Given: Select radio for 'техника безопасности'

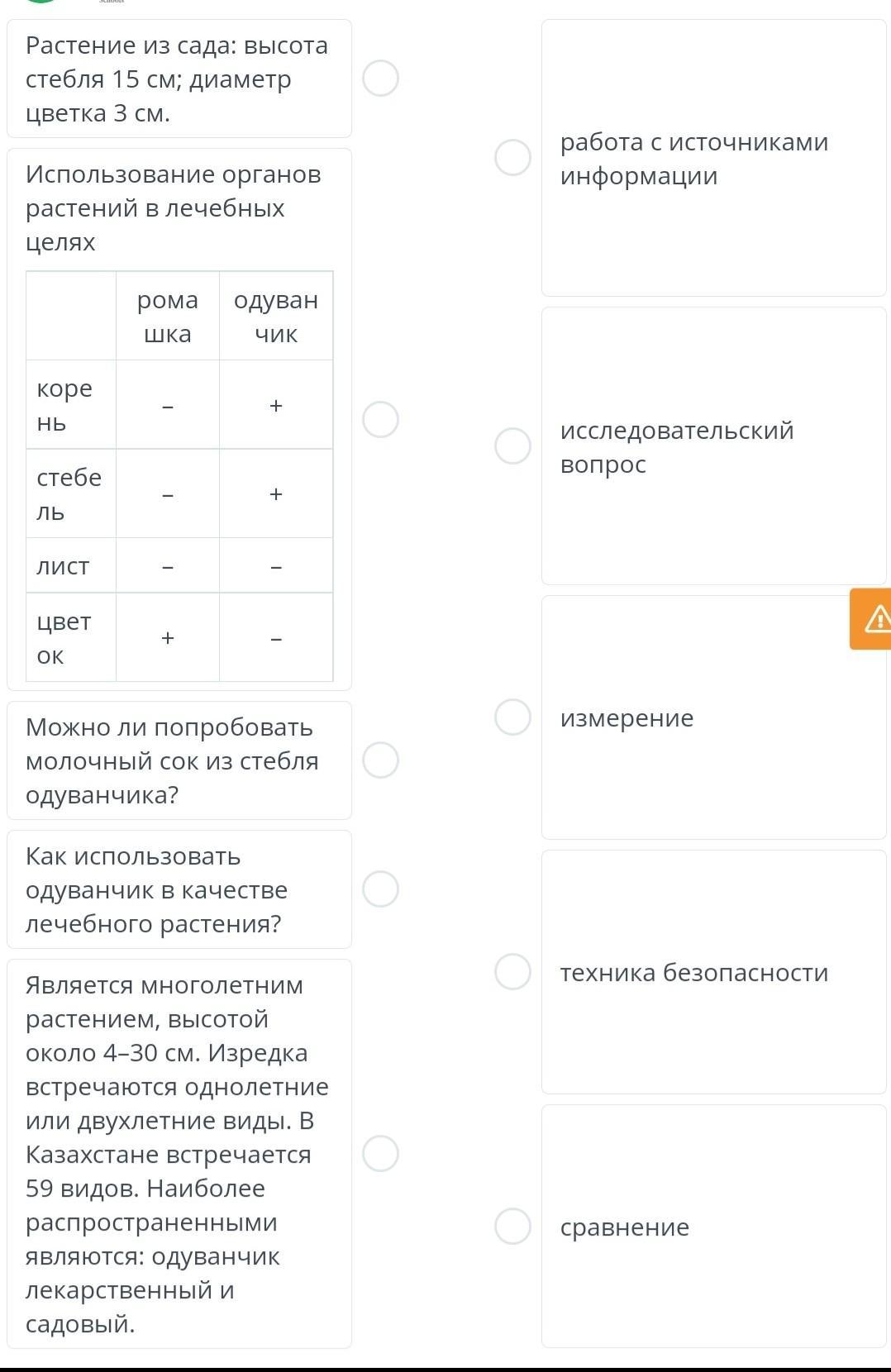Looking at the screenshot, I should click(512, 971).
